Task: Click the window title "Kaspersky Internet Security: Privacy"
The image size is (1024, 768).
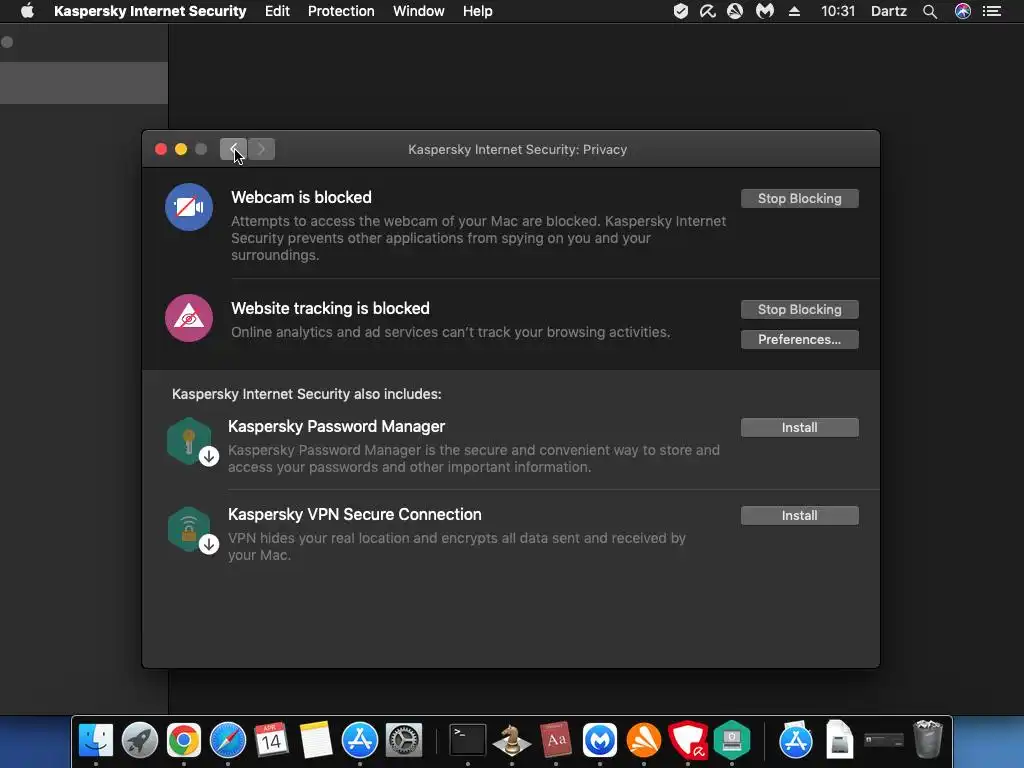Action: (517, 150)
